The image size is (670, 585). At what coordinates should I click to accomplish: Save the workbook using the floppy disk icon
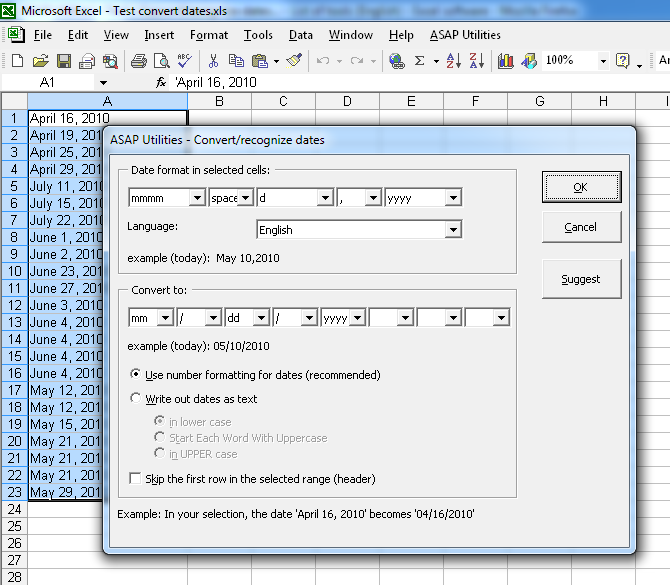click(x=64, y=61)
